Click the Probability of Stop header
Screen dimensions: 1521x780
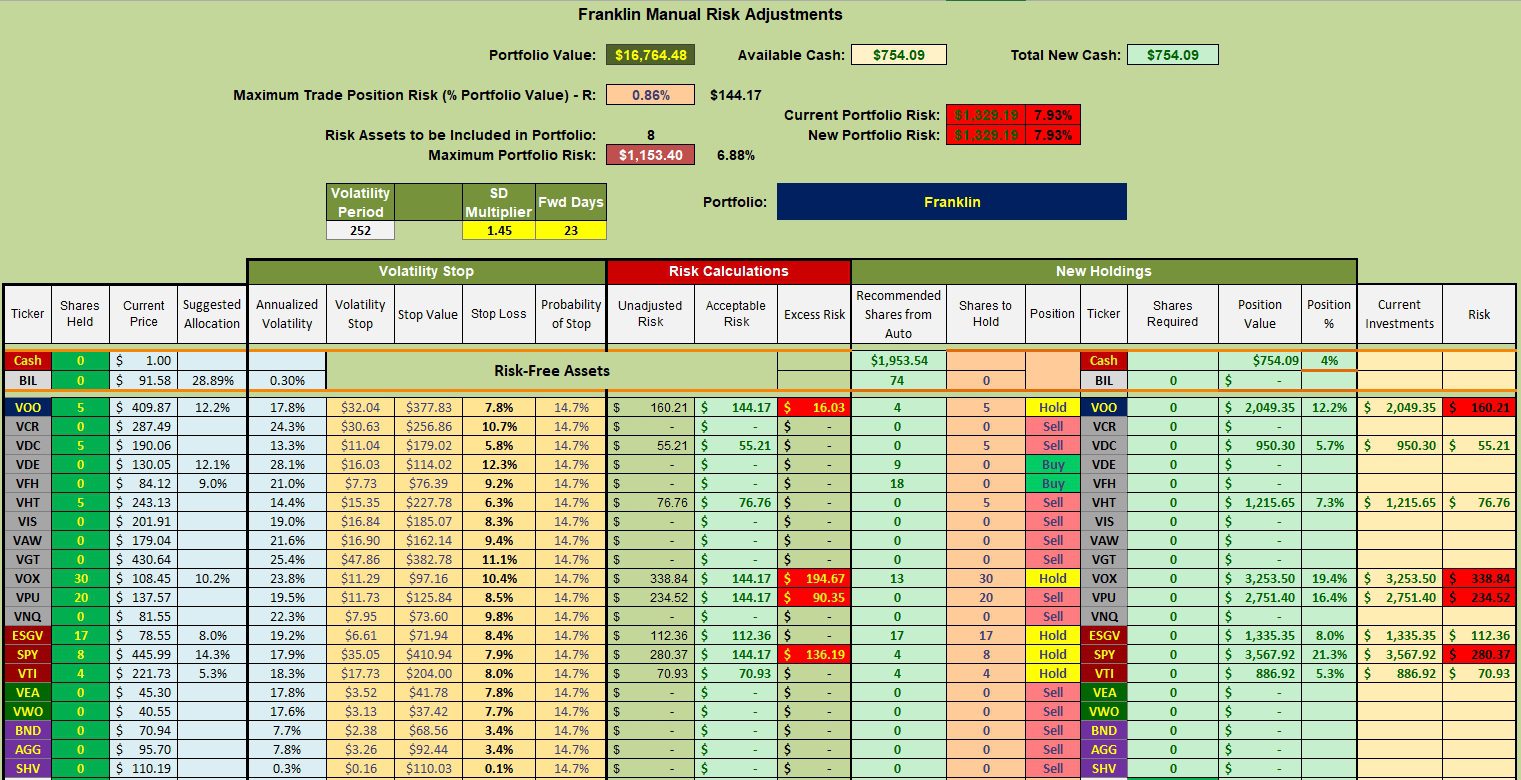click(x=571, y=314)
